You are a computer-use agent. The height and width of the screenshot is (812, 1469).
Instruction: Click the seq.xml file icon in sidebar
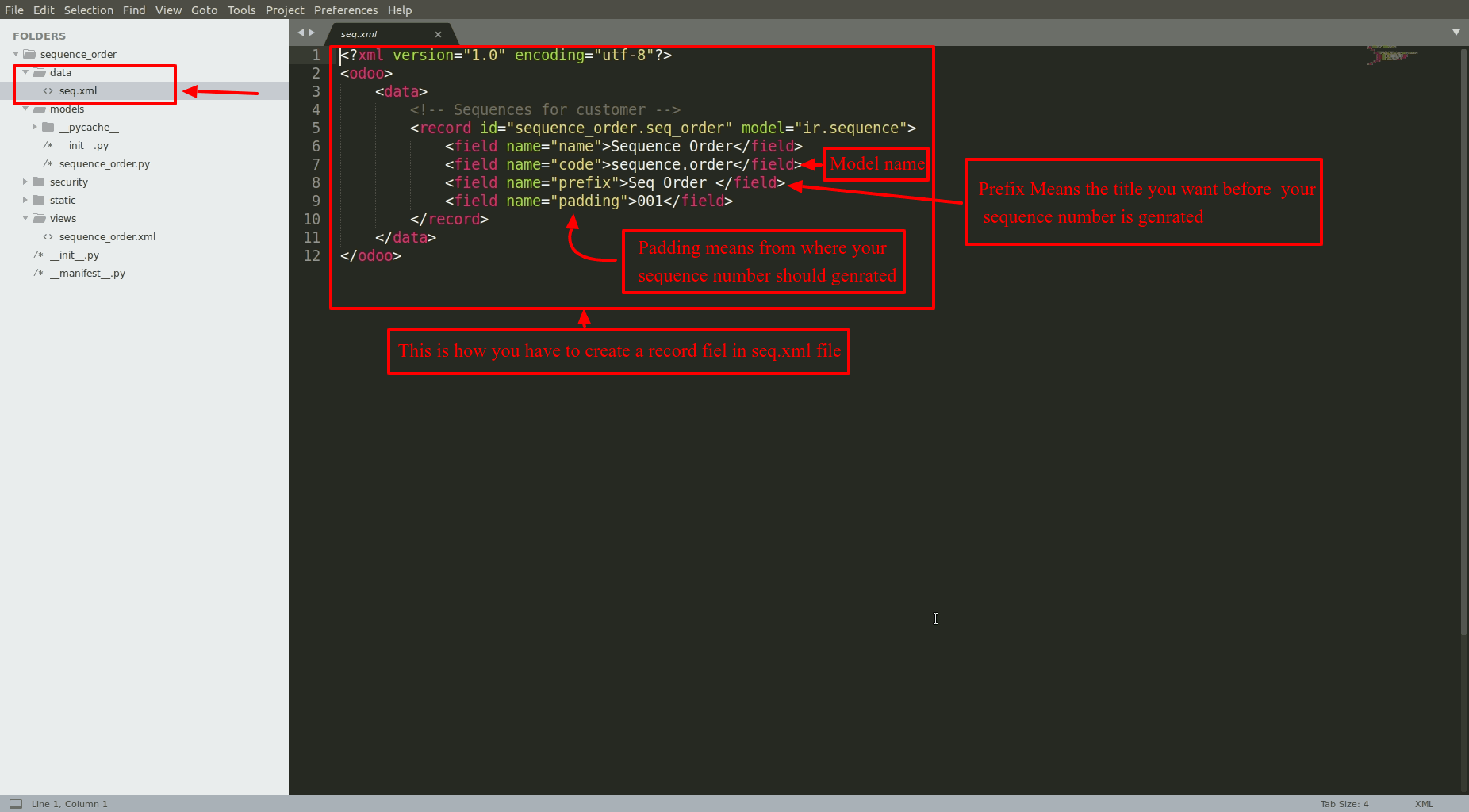(x=48, y=91)
